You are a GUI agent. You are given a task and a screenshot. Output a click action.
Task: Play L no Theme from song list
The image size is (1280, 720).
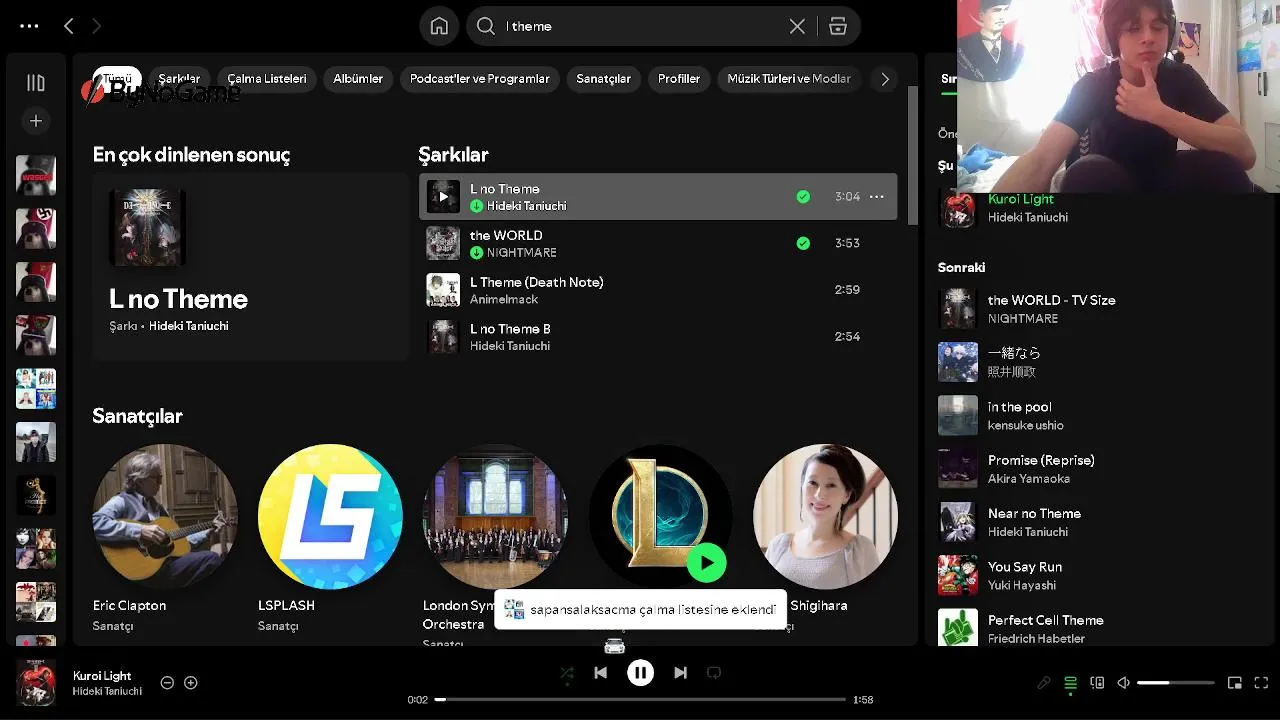click(443, 197)
